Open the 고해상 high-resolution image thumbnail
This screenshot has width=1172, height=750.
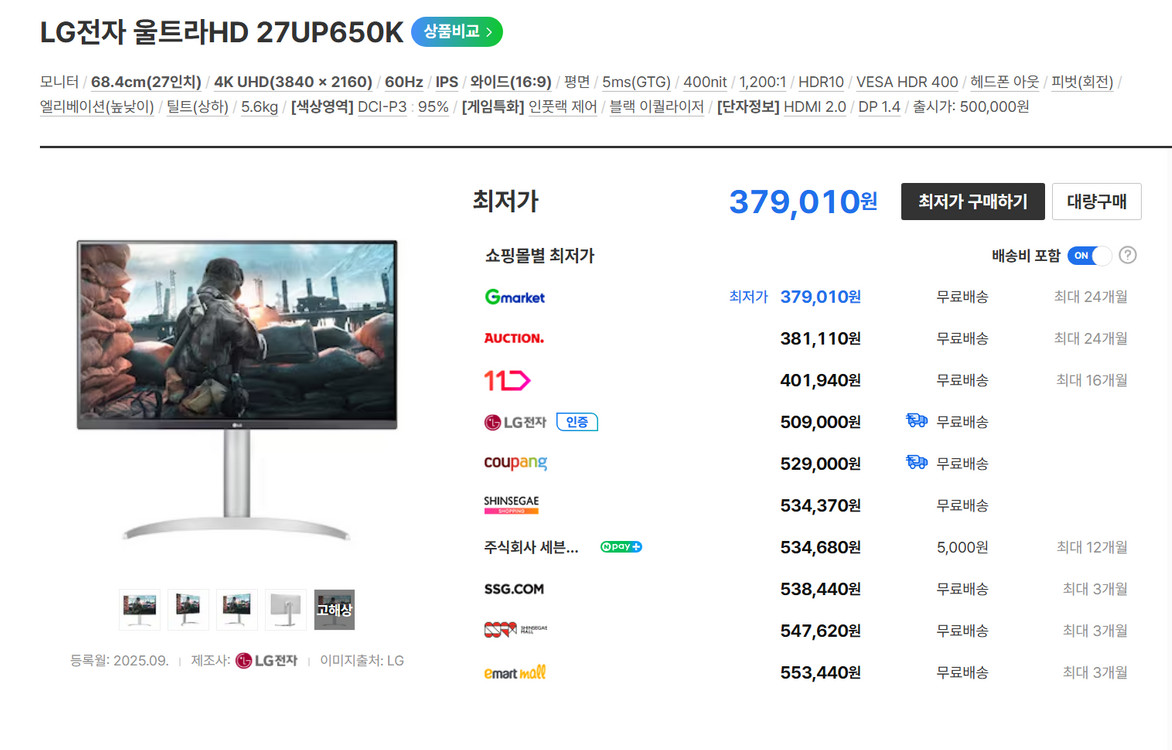pyautogui.click(x=334, y=609)
